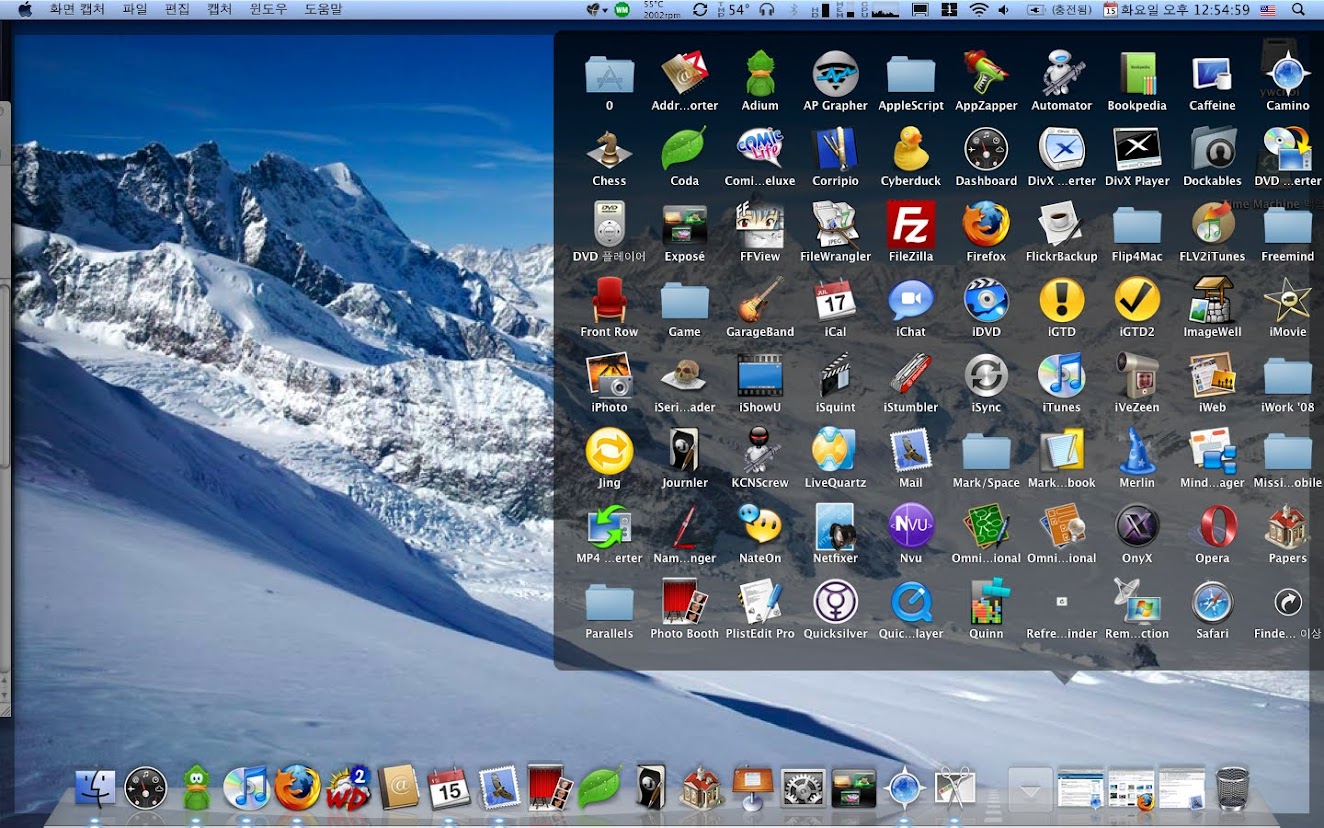The height and width of the screenshot is (828, 1324).
Task: Launch Firefox from the stack grid
Action: click(x=986, y=226)
